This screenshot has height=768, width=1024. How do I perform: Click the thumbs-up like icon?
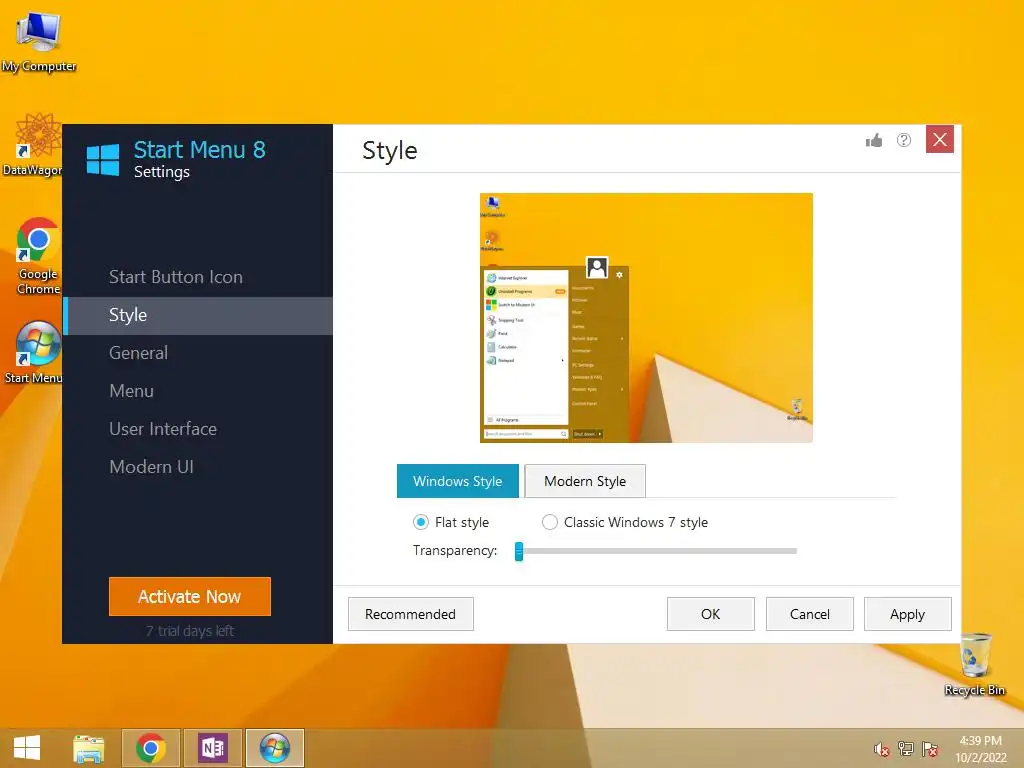[x=874, y=140]
